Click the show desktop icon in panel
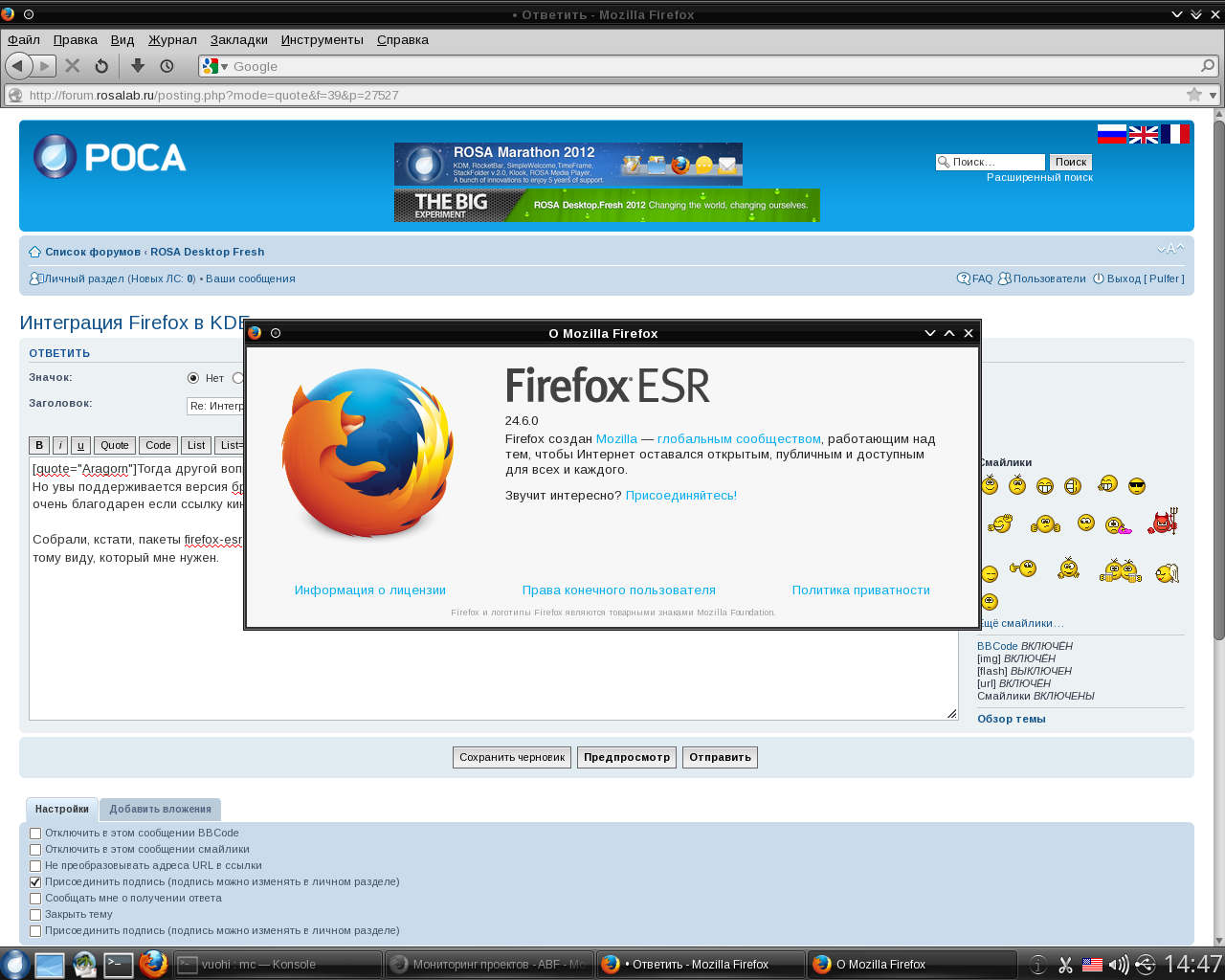 50,965
